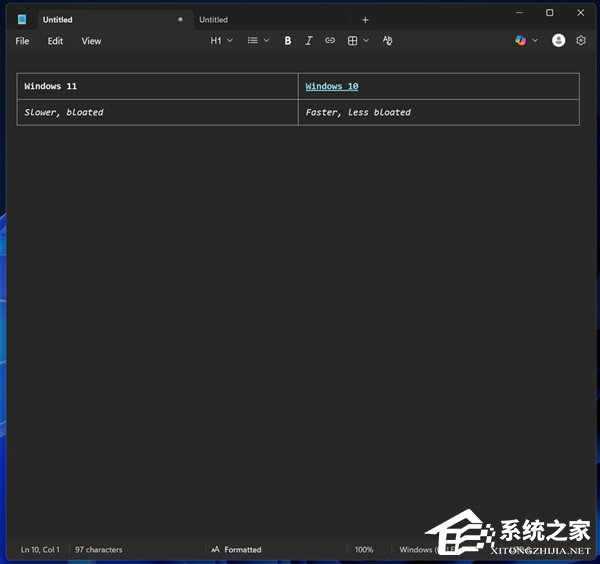Click the Windows 10 hyperlink

[x=332, y=86]
